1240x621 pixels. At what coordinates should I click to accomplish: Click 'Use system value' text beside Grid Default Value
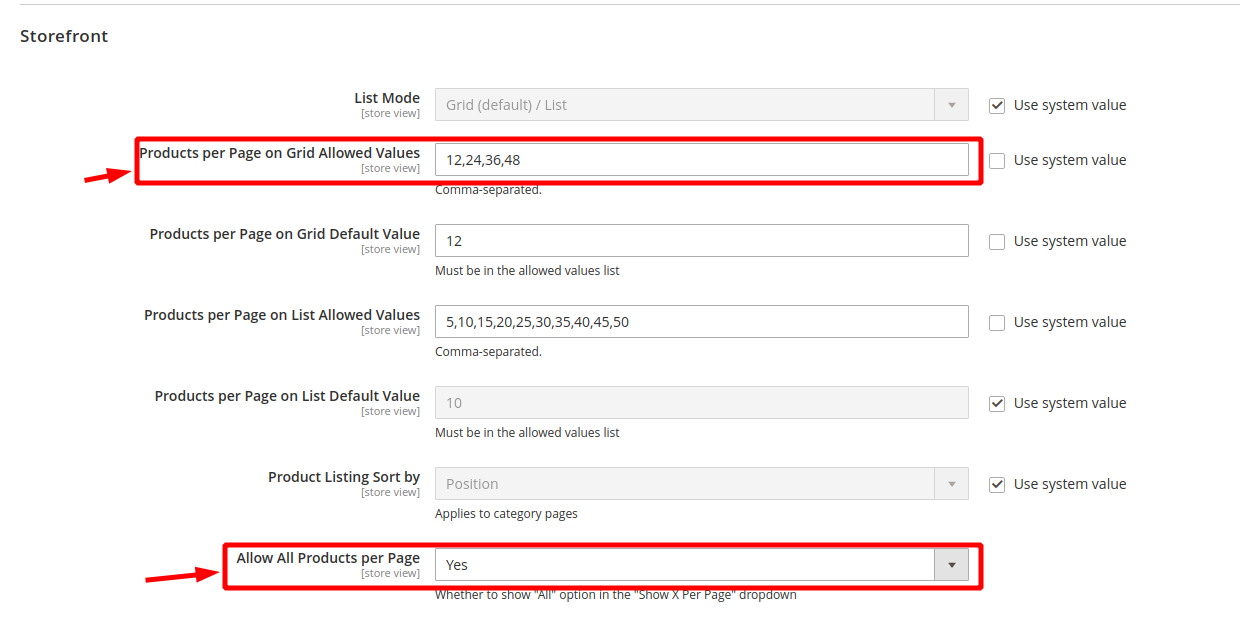pyautogui.click(x=1070, y=241)
